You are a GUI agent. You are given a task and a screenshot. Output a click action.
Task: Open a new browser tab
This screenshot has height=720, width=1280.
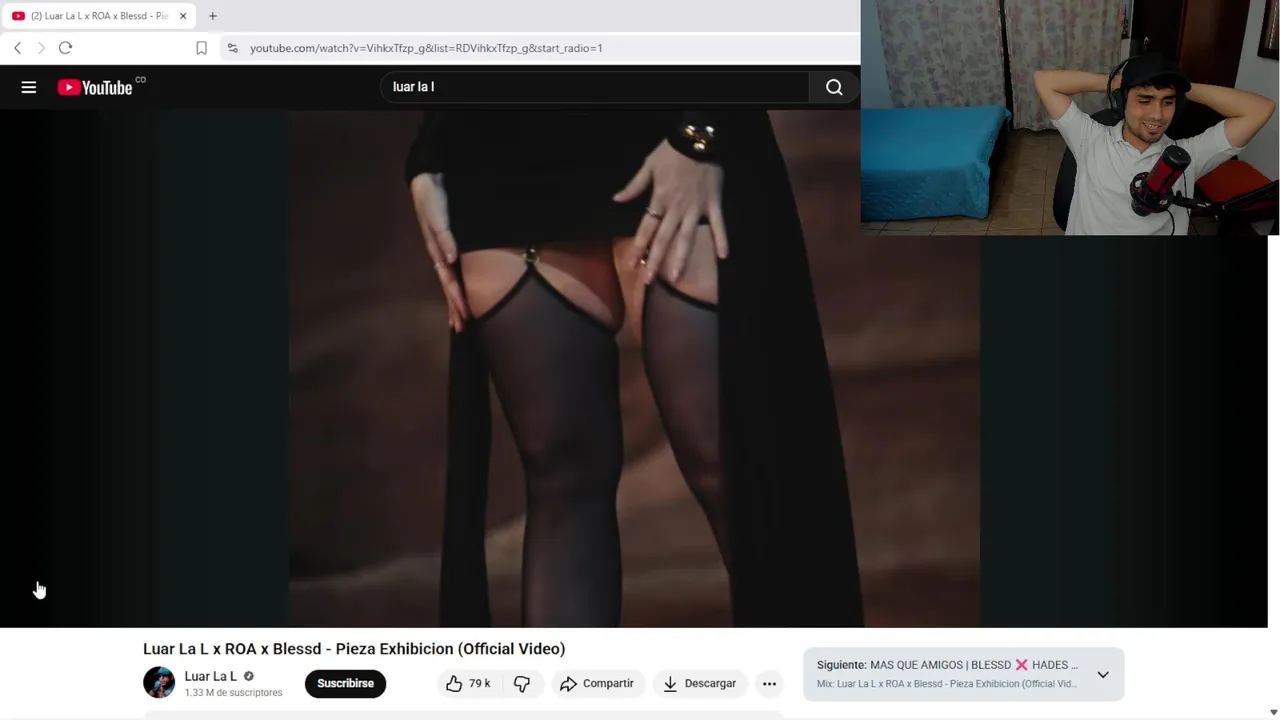212,16
